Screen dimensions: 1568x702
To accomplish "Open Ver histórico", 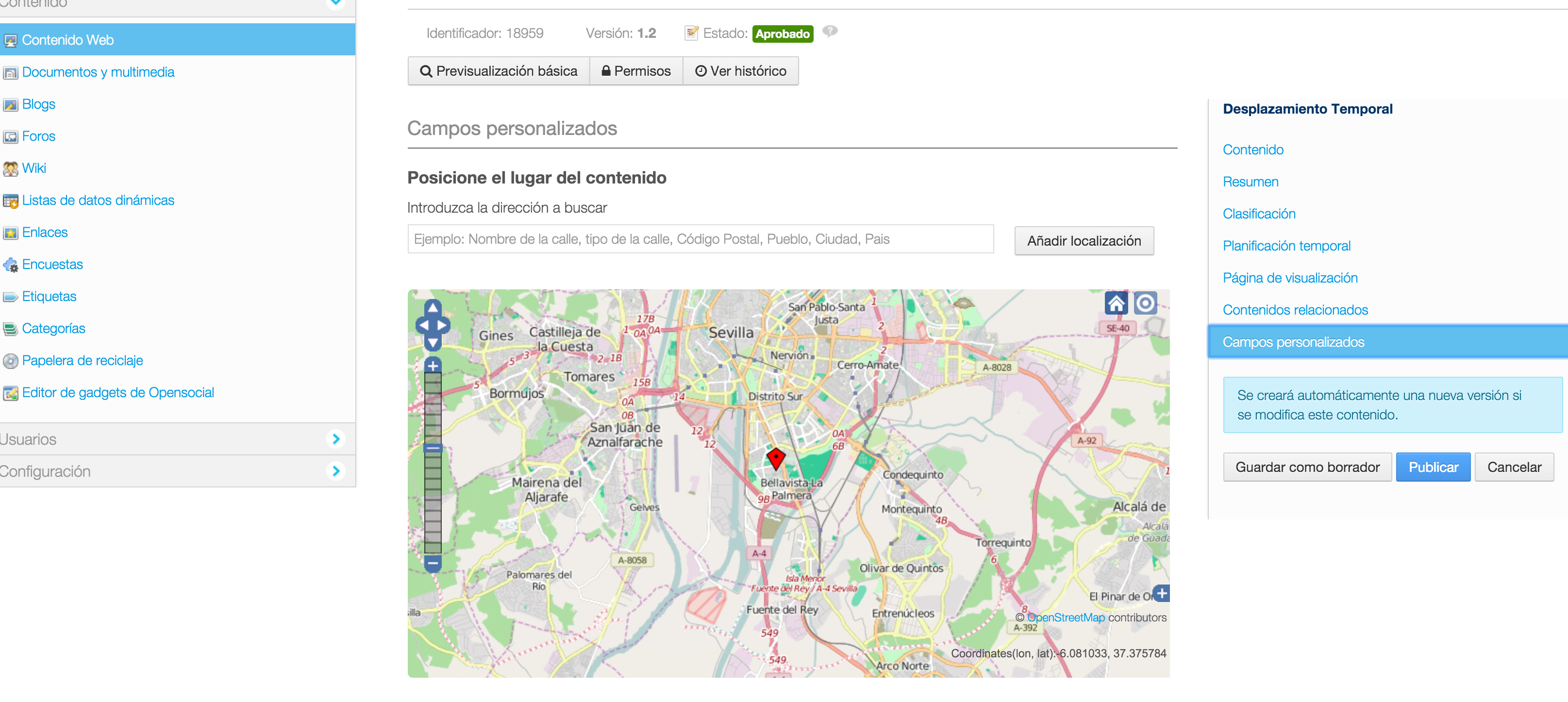I will (x=740, y=71).
